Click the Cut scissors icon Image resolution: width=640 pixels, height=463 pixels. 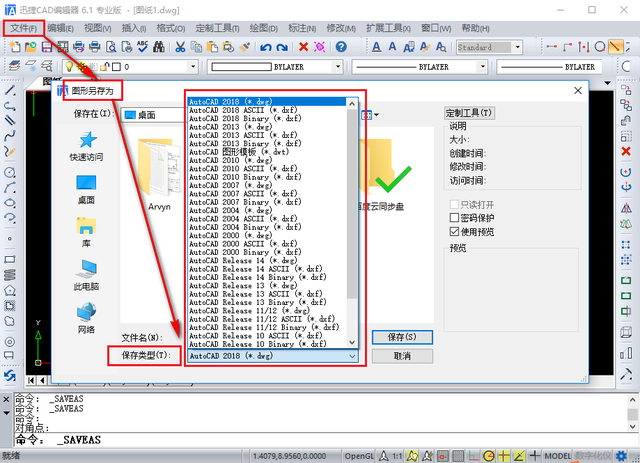click(180, 47)
